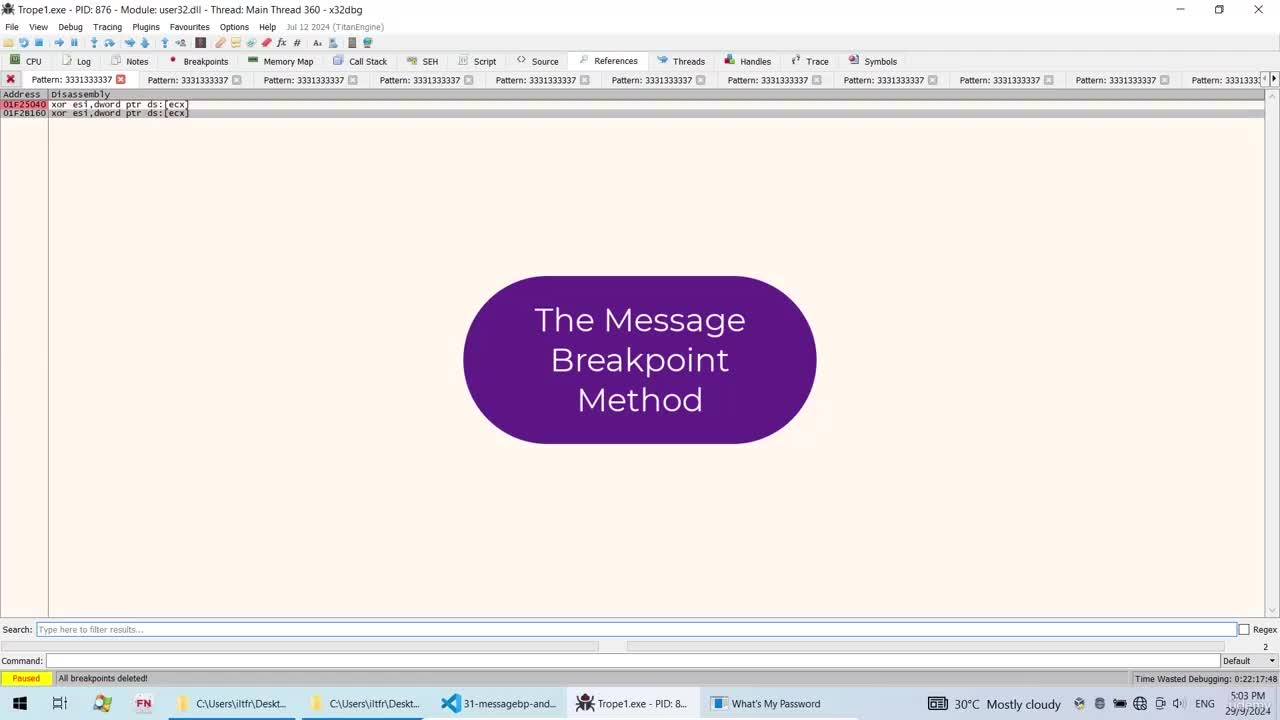Image resolution: width=1280 pixels, height=720 pixels.
Task: Open VS Code 31-messagebp taskbar item
Action: tap(500, 704)
